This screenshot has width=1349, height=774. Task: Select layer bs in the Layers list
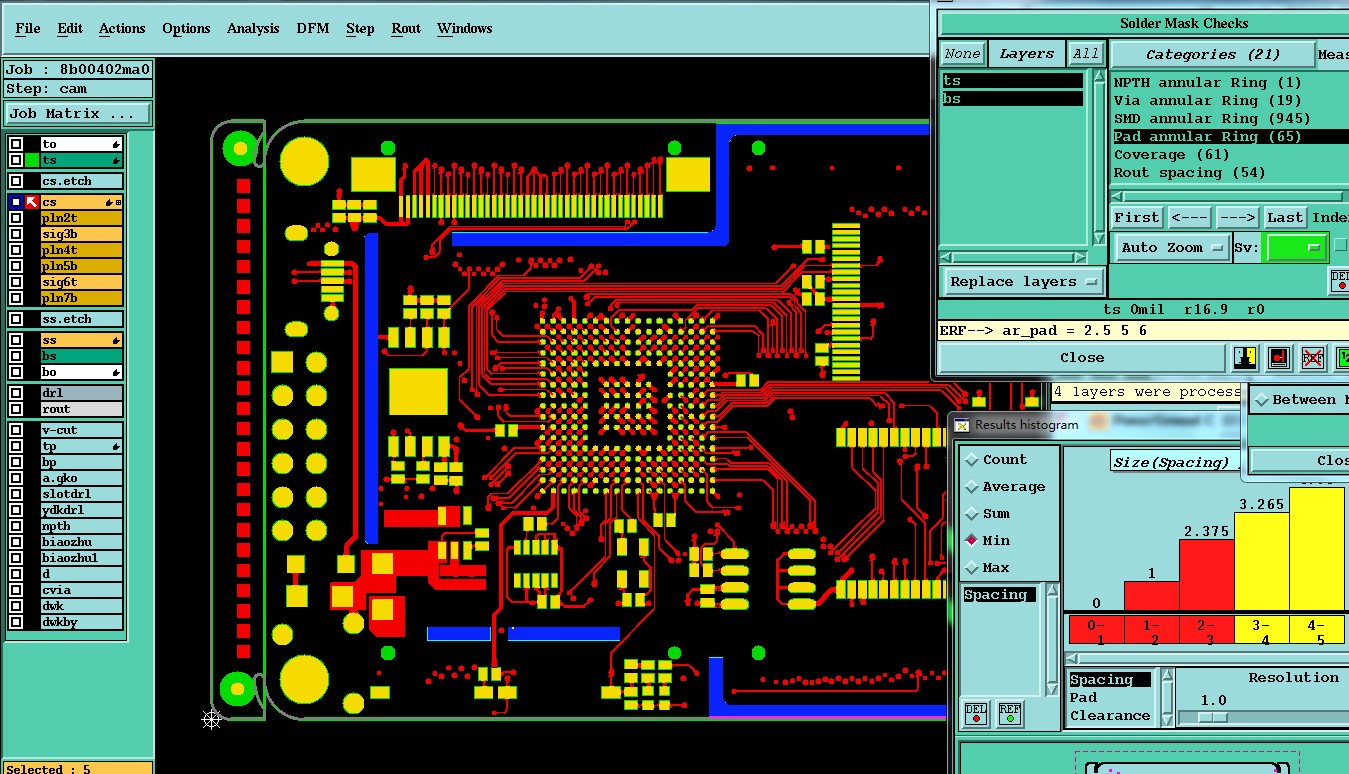point(1012,99)
